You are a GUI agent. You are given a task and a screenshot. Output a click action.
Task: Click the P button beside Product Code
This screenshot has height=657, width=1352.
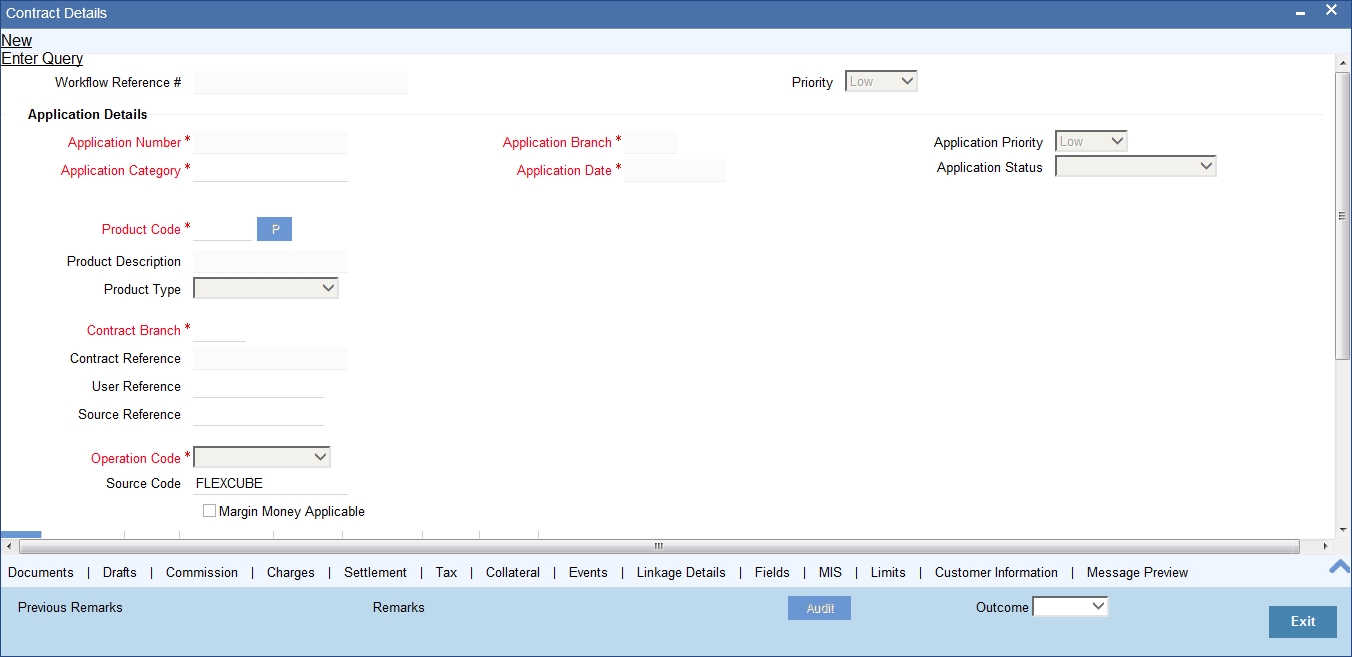(274, 229)
